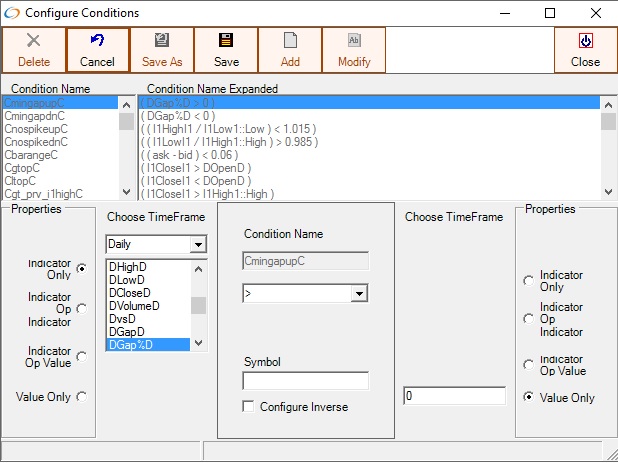
Task: Click the Delete toolbar icon
Action: click(33, 41)
